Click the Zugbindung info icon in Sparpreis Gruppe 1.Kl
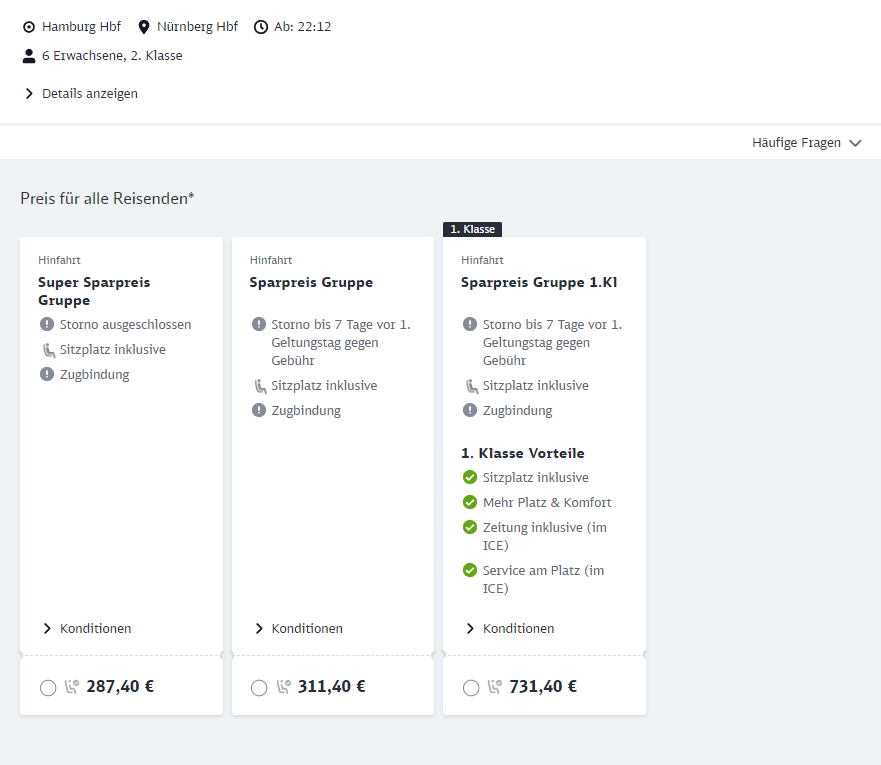The height and width of the screenshot is (765, 881). click(470, 410)
